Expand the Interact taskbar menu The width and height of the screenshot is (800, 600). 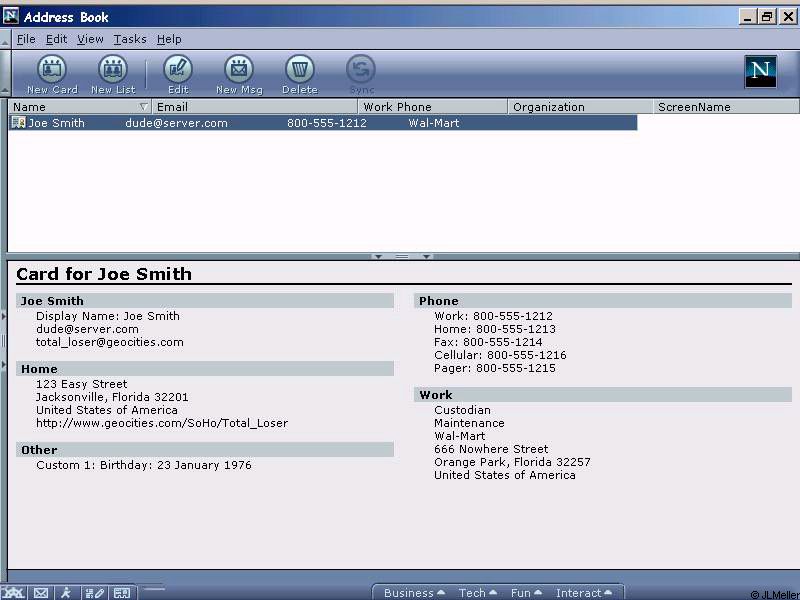(584, 593)
